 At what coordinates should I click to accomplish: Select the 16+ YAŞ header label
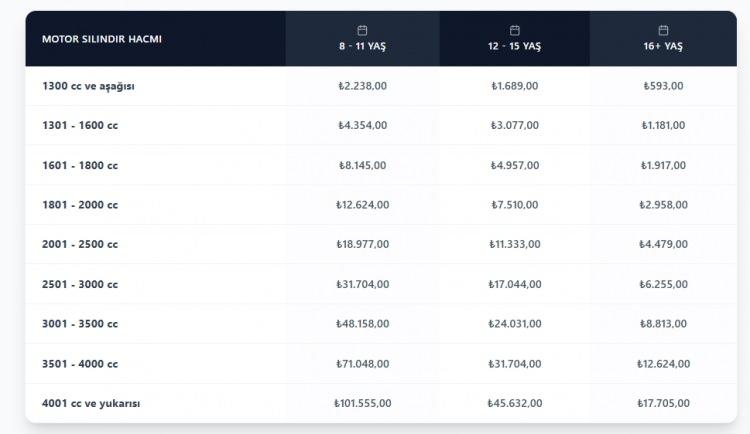664,47
